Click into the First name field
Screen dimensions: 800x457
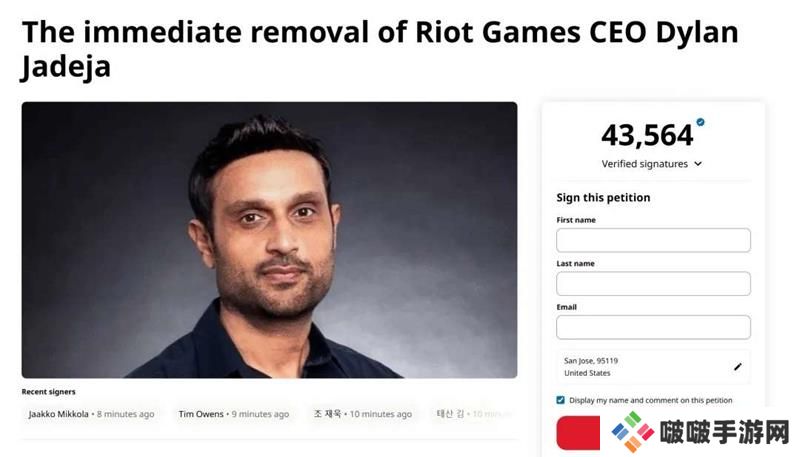click(653, 240)
